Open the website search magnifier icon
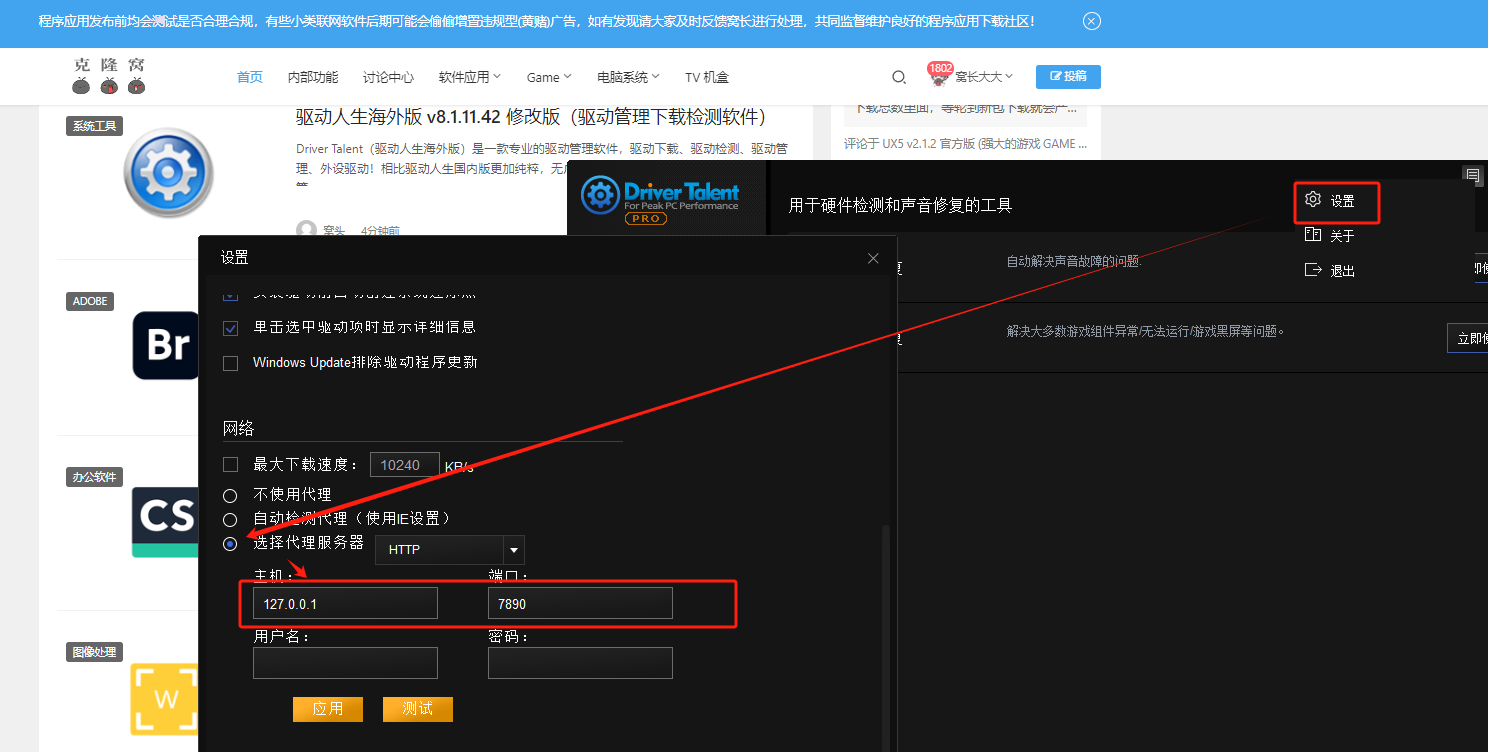This screenshot has height=752, width=1488. click(899, 77)
